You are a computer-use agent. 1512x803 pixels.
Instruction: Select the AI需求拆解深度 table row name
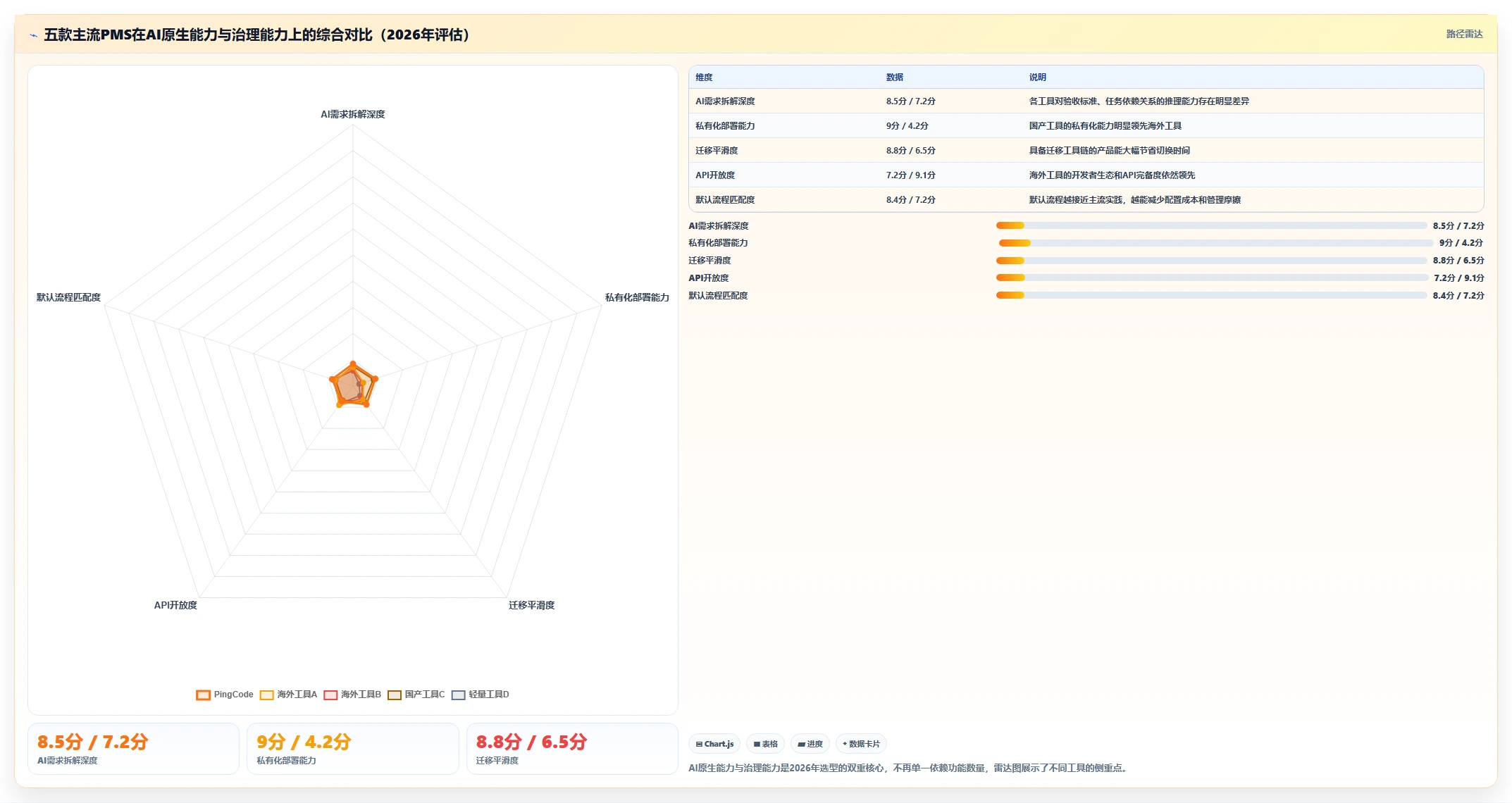point(725,101)
